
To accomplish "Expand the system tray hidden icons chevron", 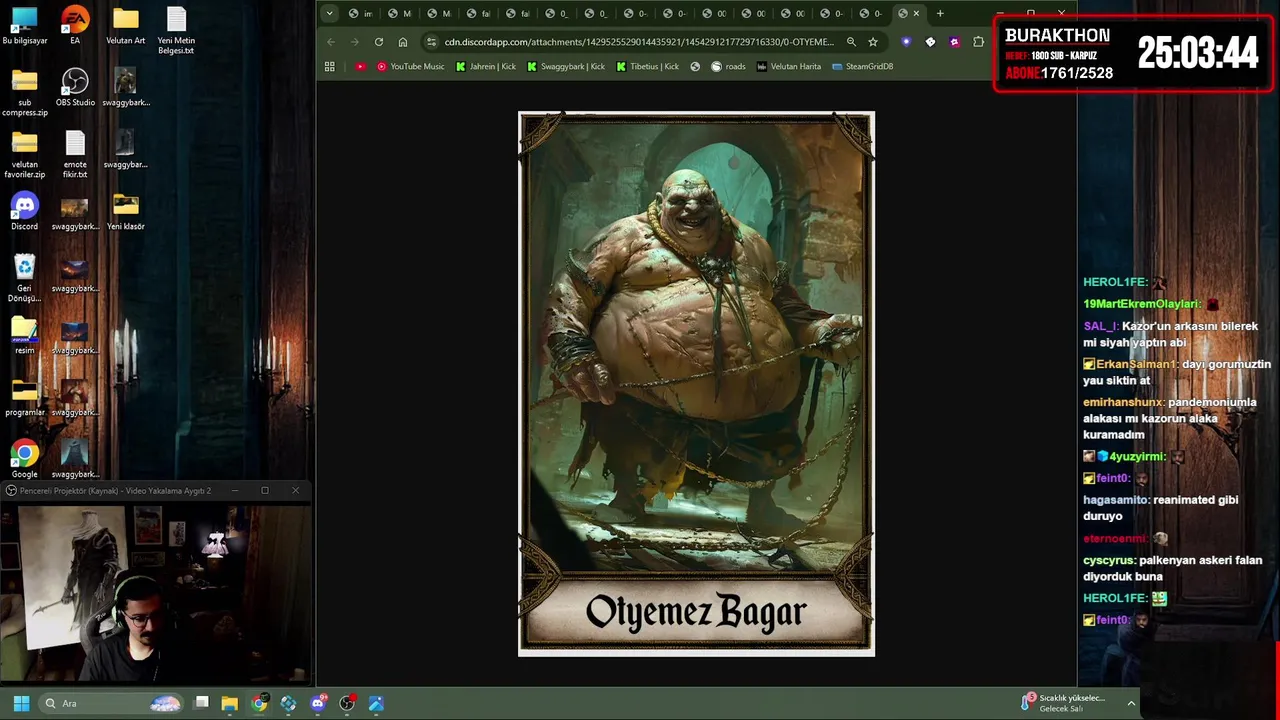I will tap(1131, 703).
